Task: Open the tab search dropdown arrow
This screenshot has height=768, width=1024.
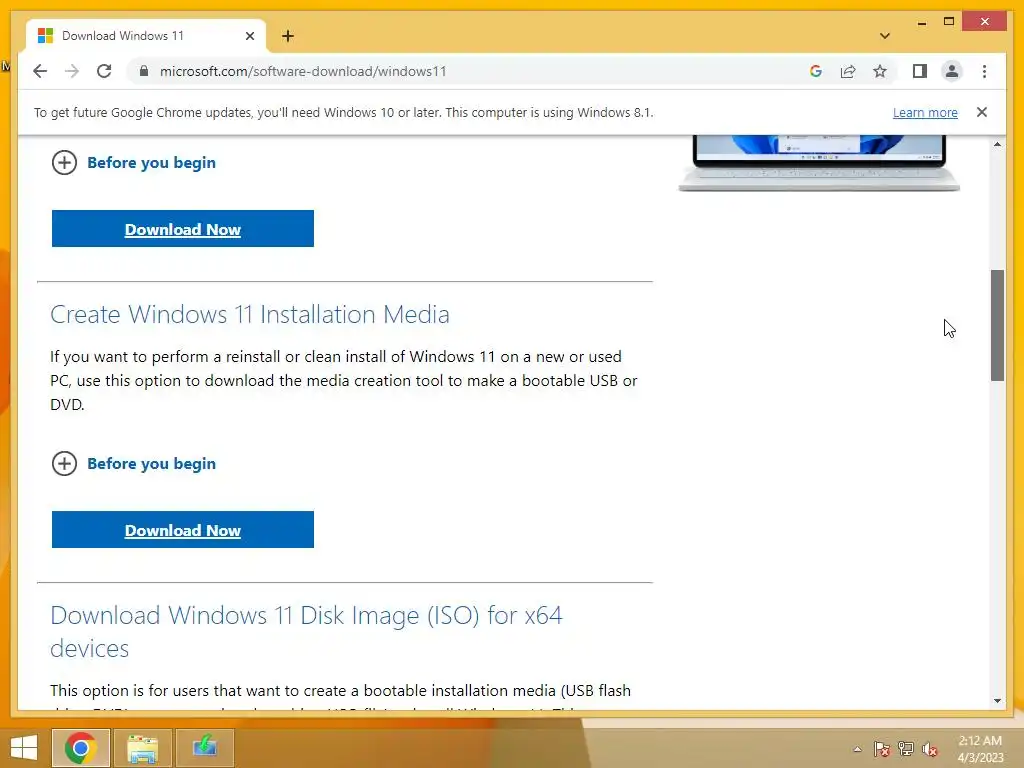Action: pos(885,36)
